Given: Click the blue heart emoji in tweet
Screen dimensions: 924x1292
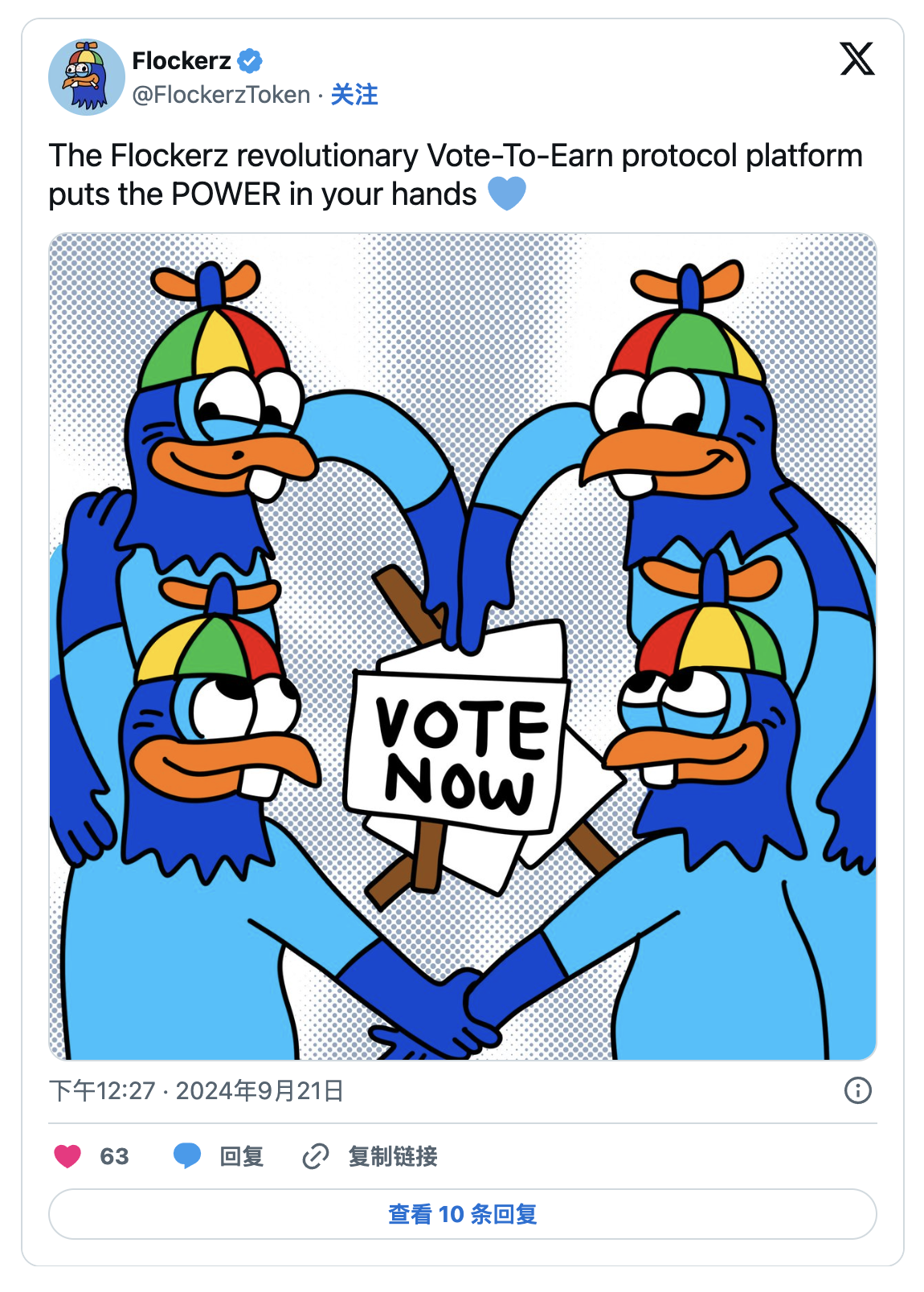Looking at the screenshot, I should point(507,194).
